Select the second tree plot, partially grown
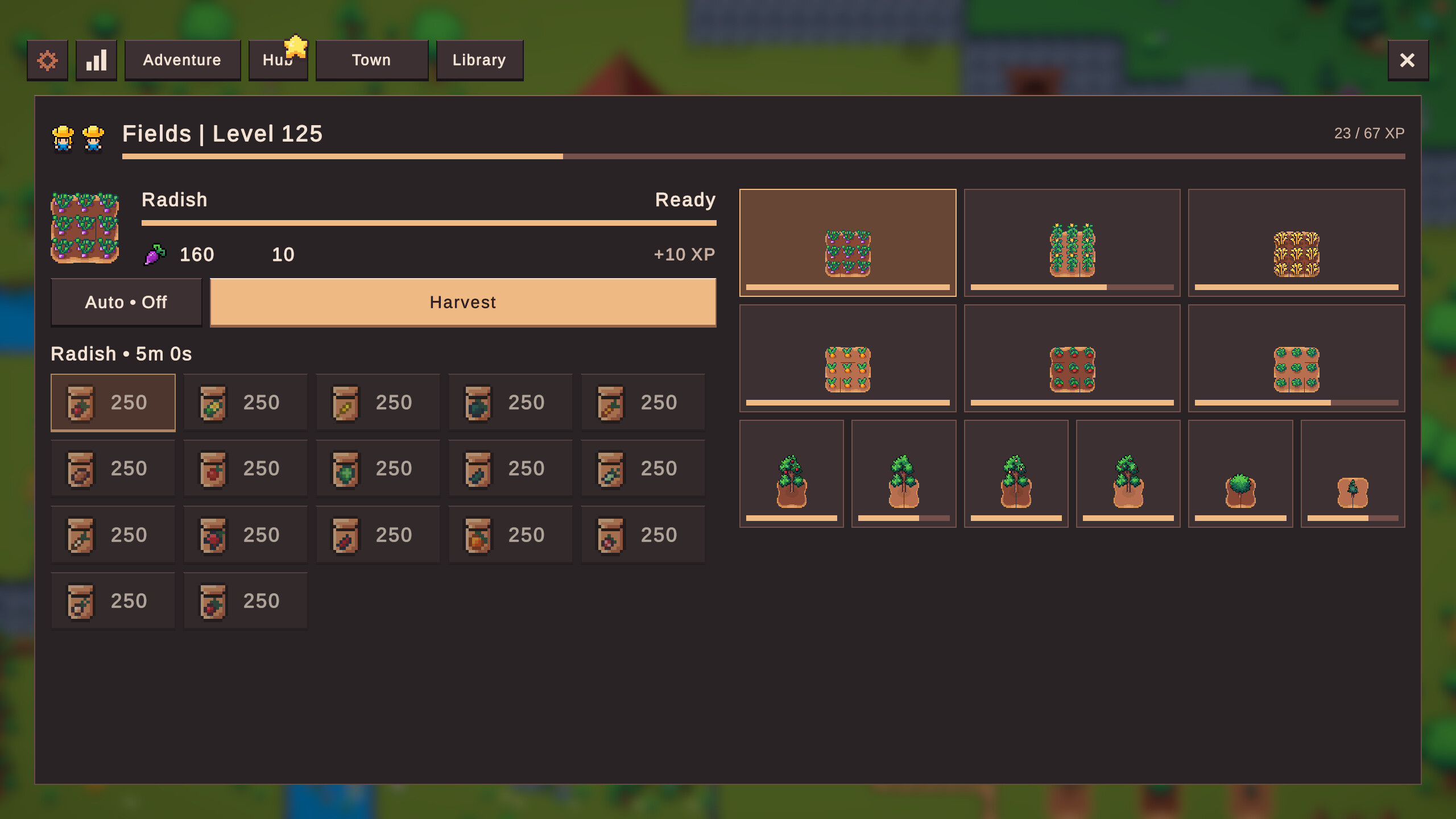 click(x=904, y=474)
